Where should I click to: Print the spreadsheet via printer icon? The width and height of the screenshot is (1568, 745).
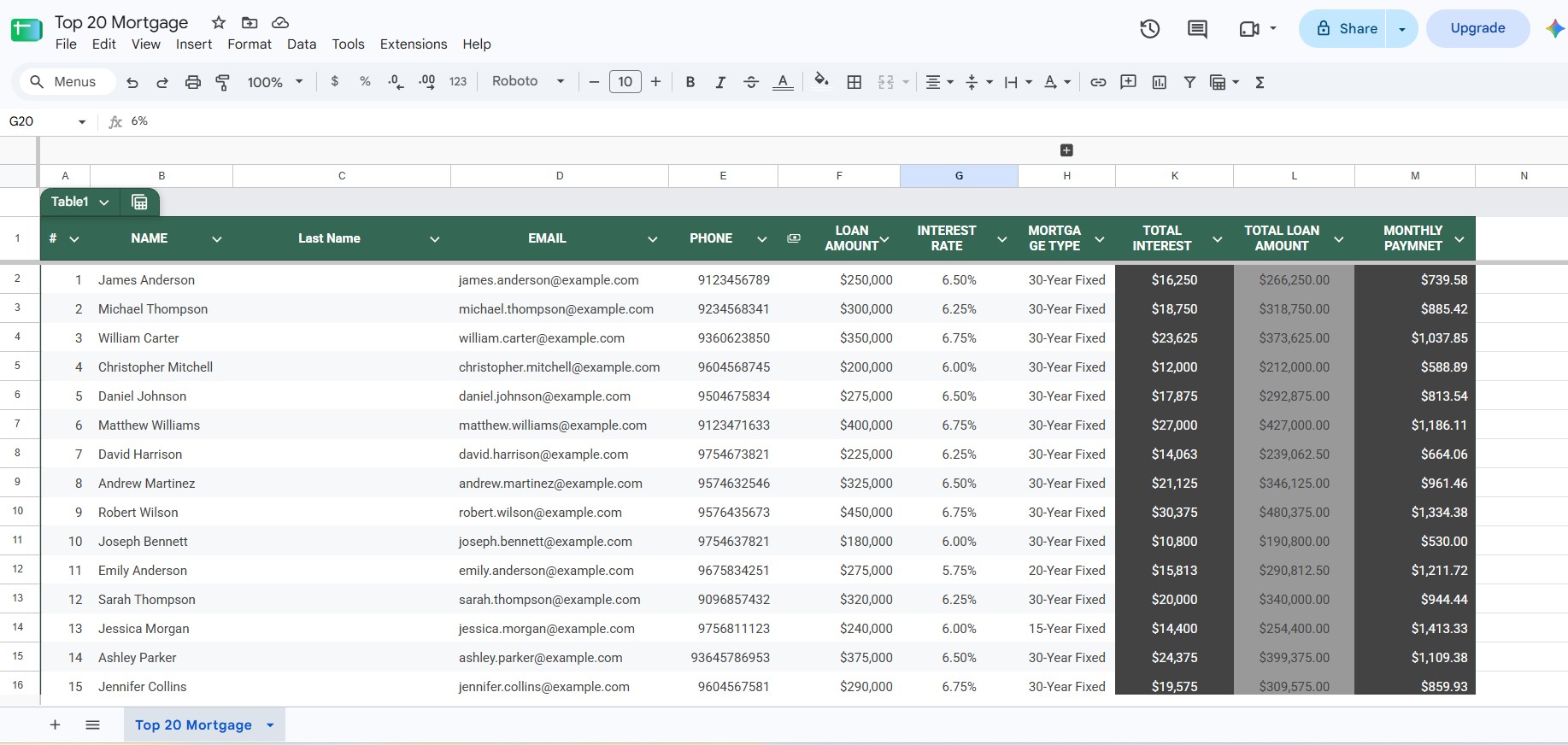coord(193,82)
